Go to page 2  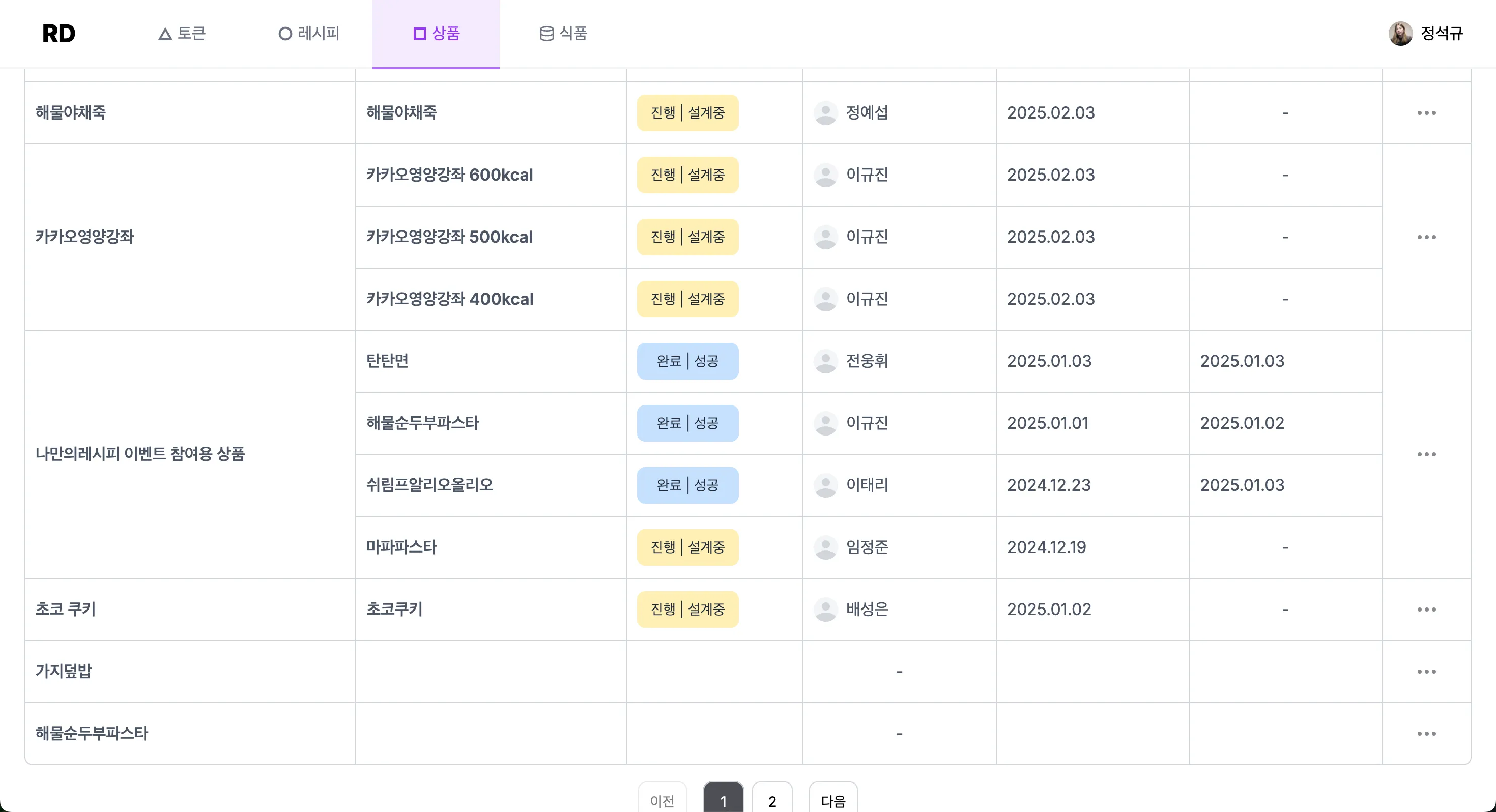[x=772, y=800]
